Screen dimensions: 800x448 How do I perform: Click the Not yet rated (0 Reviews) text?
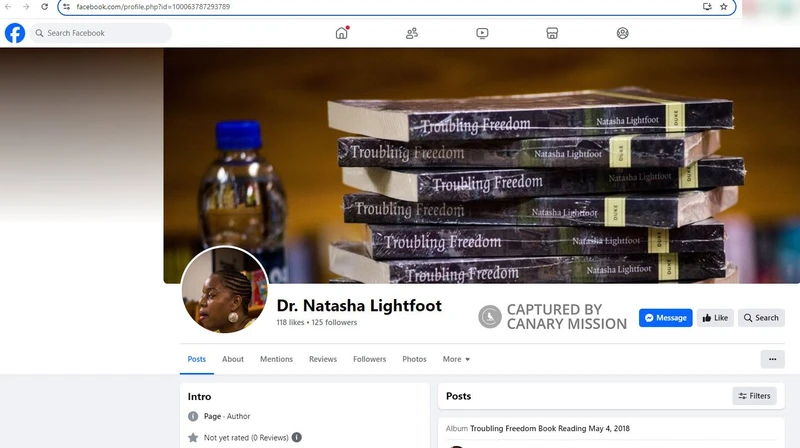pos(246,438)
